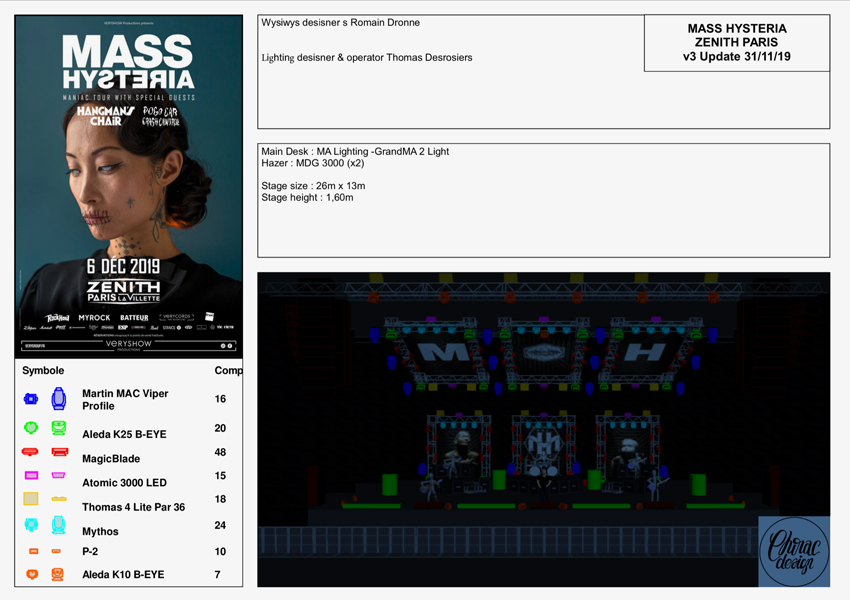
Task: Click the Chirac design logo
Action: pyautogui.click(x=794, y=551)
